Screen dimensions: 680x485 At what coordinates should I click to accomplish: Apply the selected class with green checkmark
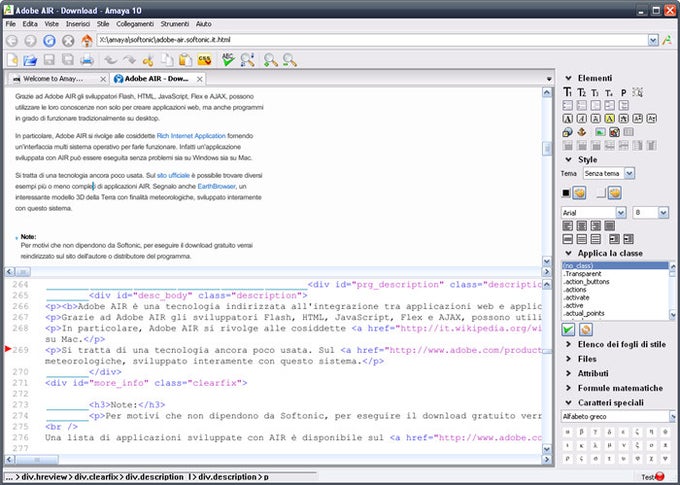[568, 330]
